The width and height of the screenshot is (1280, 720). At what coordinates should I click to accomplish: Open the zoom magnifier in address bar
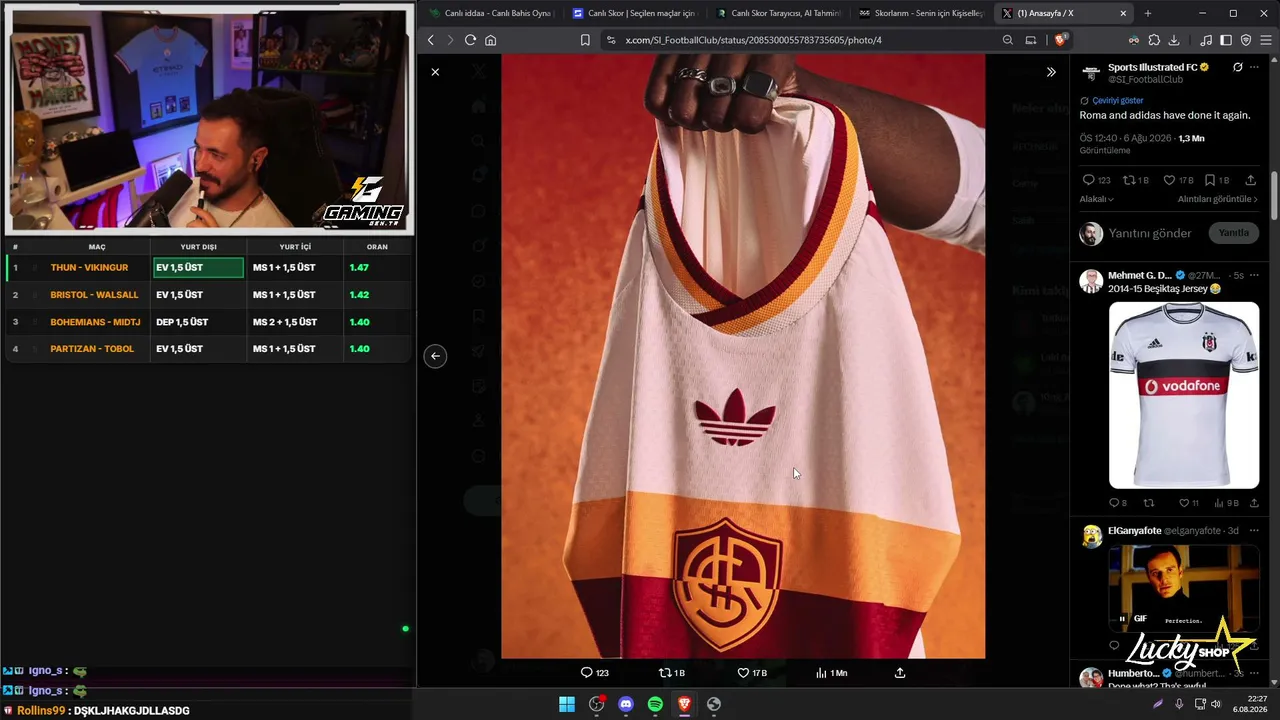tap(1008, 40)
